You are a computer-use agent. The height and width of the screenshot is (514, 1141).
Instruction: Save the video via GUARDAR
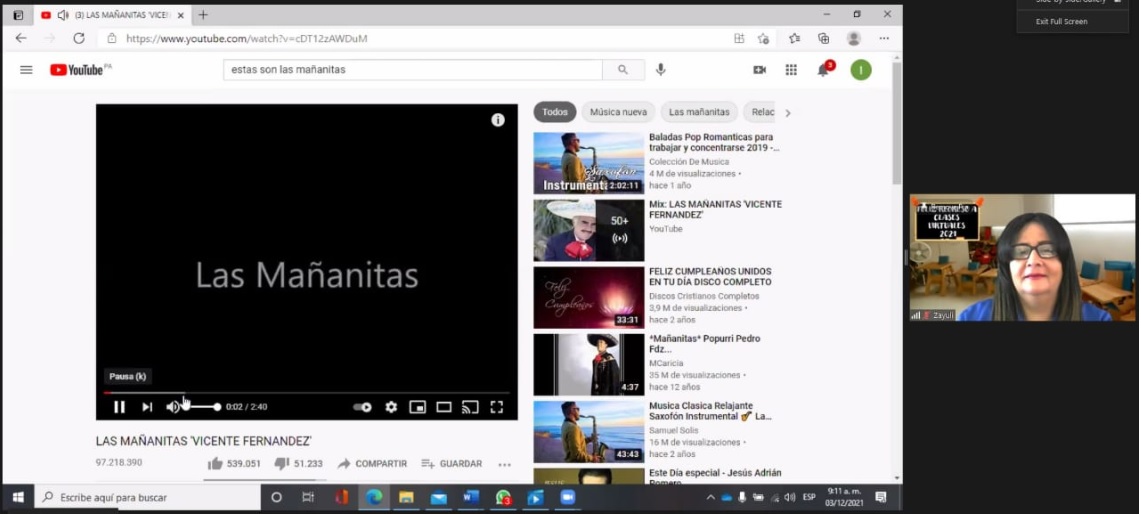point(452,464)
